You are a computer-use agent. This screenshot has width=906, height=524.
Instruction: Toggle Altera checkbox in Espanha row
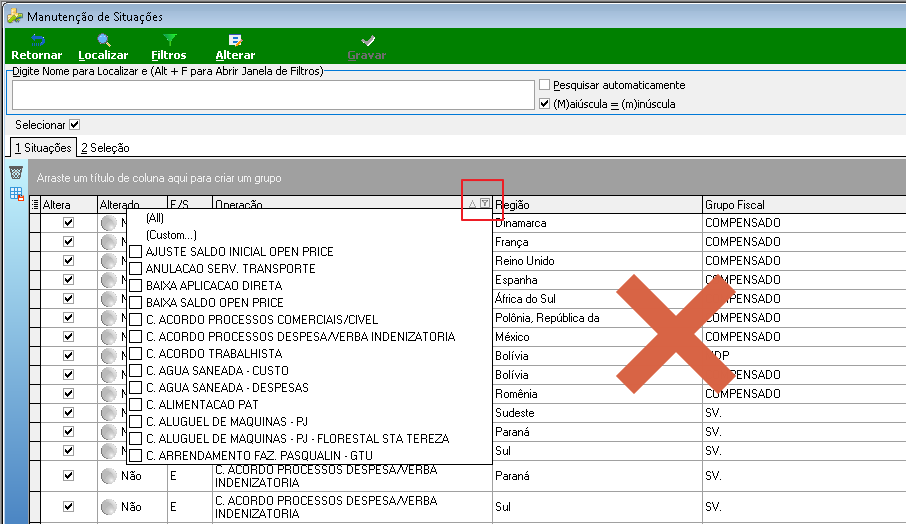[69, 280]
